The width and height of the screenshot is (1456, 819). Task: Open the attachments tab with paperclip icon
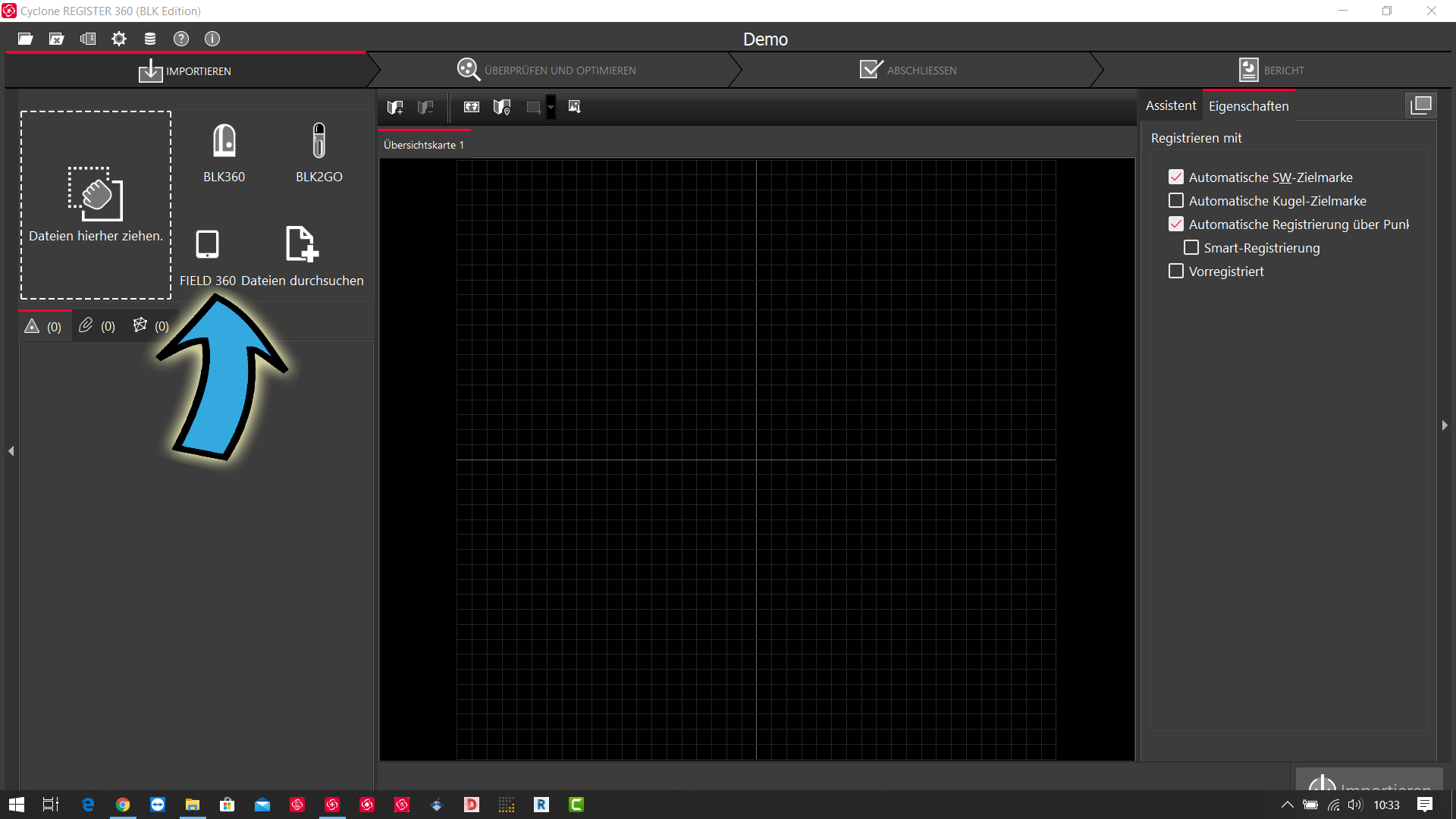pos(97,326)
